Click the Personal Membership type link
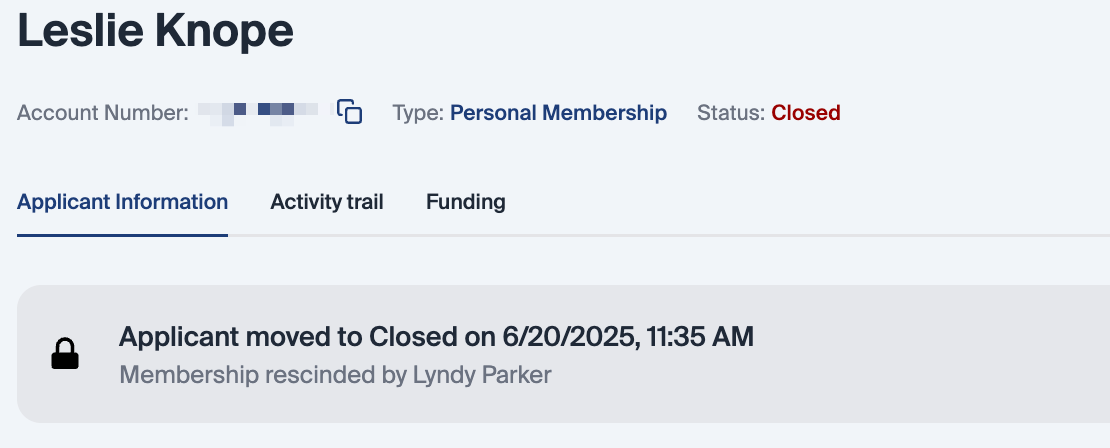Viewport: 1110px width, 448px height. tap(558, 113)
